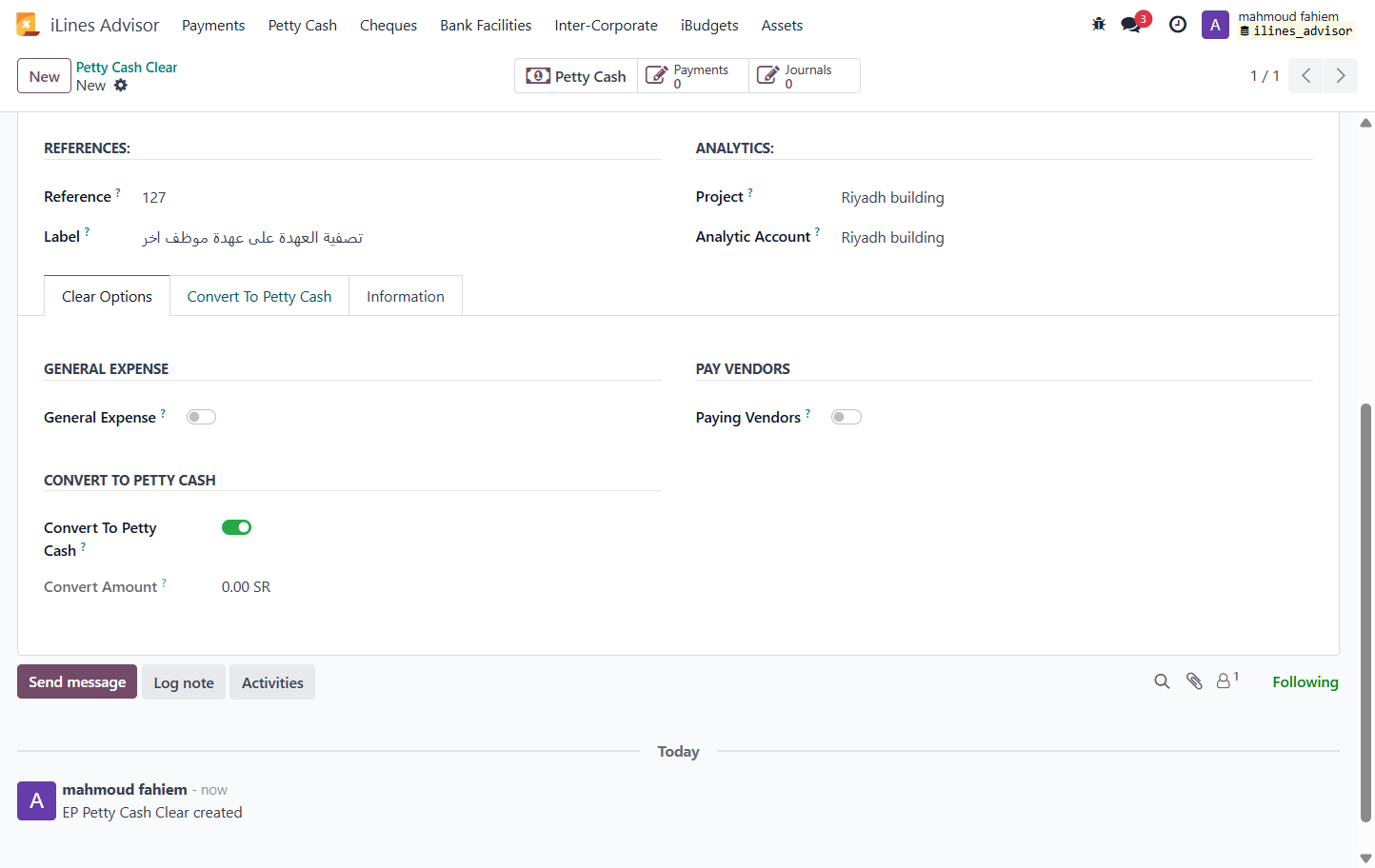The image size is (1375, 868).
Task: Open the user avatar menu
Action: point(1215,25)
